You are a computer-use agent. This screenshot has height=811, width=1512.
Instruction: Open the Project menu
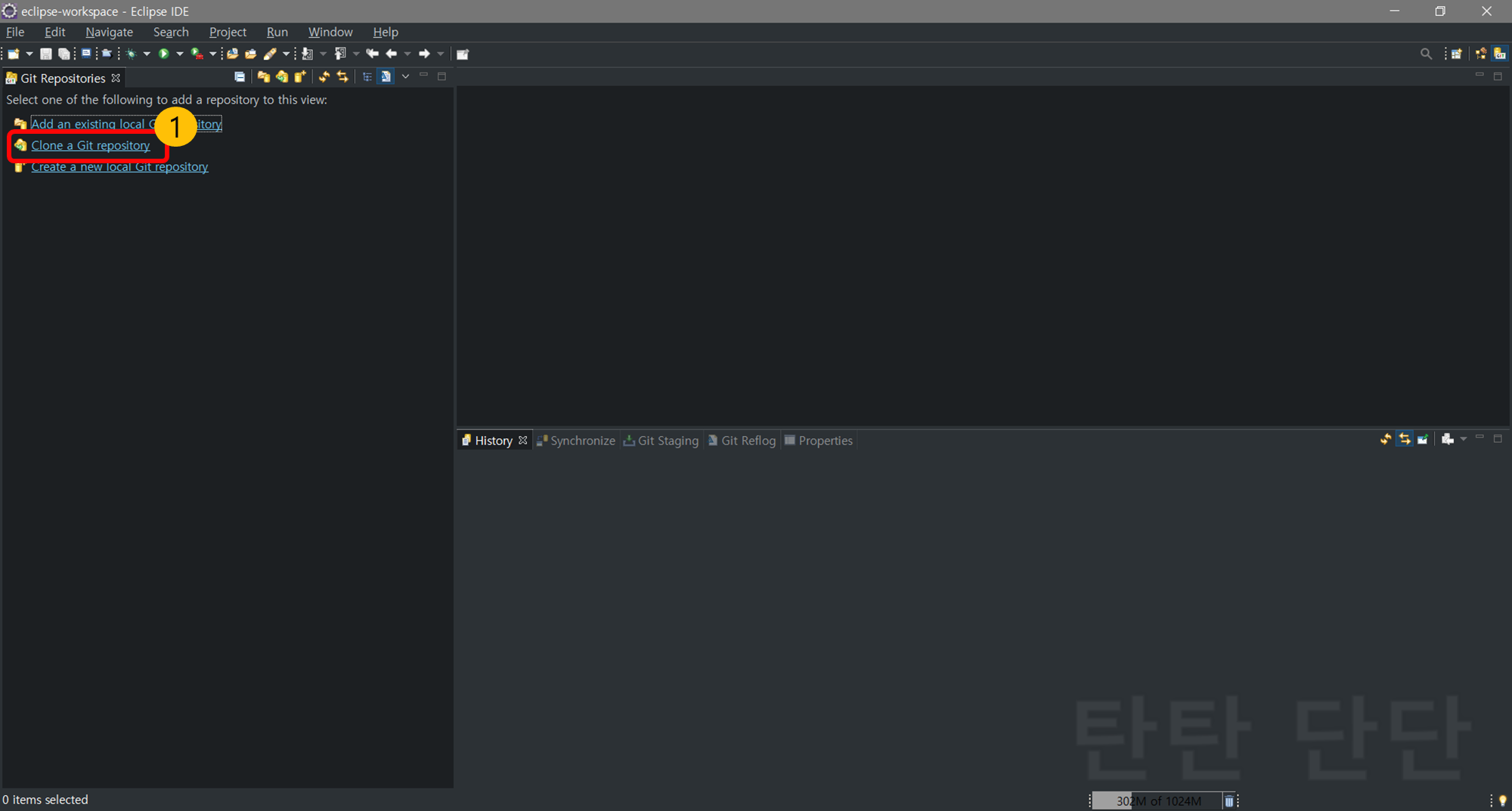click(x=228, y=32)
